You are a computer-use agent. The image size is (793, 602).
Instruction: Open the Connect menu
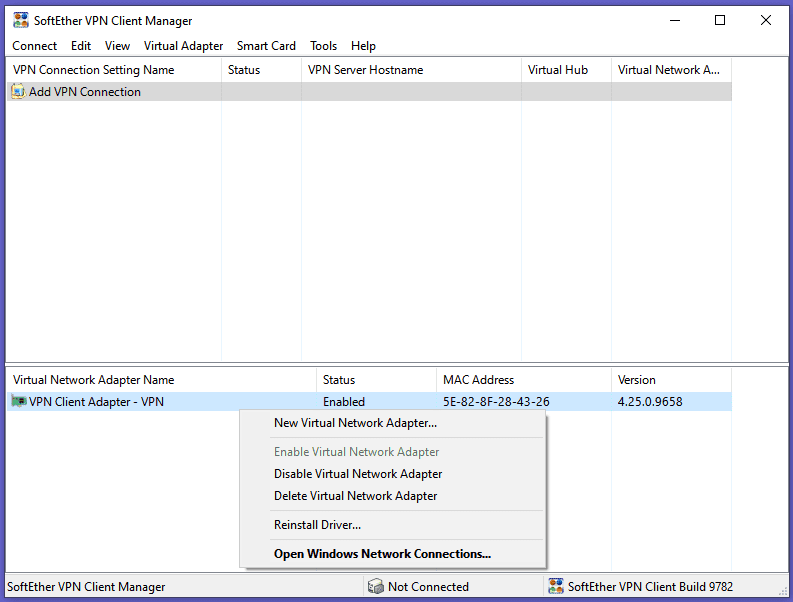34,46
